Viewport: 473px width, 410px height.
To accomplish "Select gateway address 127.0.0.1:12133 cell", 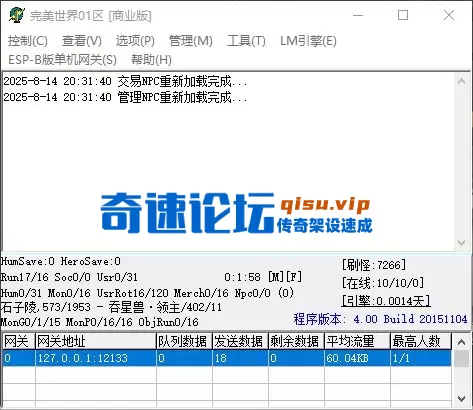I will [96, 358].
